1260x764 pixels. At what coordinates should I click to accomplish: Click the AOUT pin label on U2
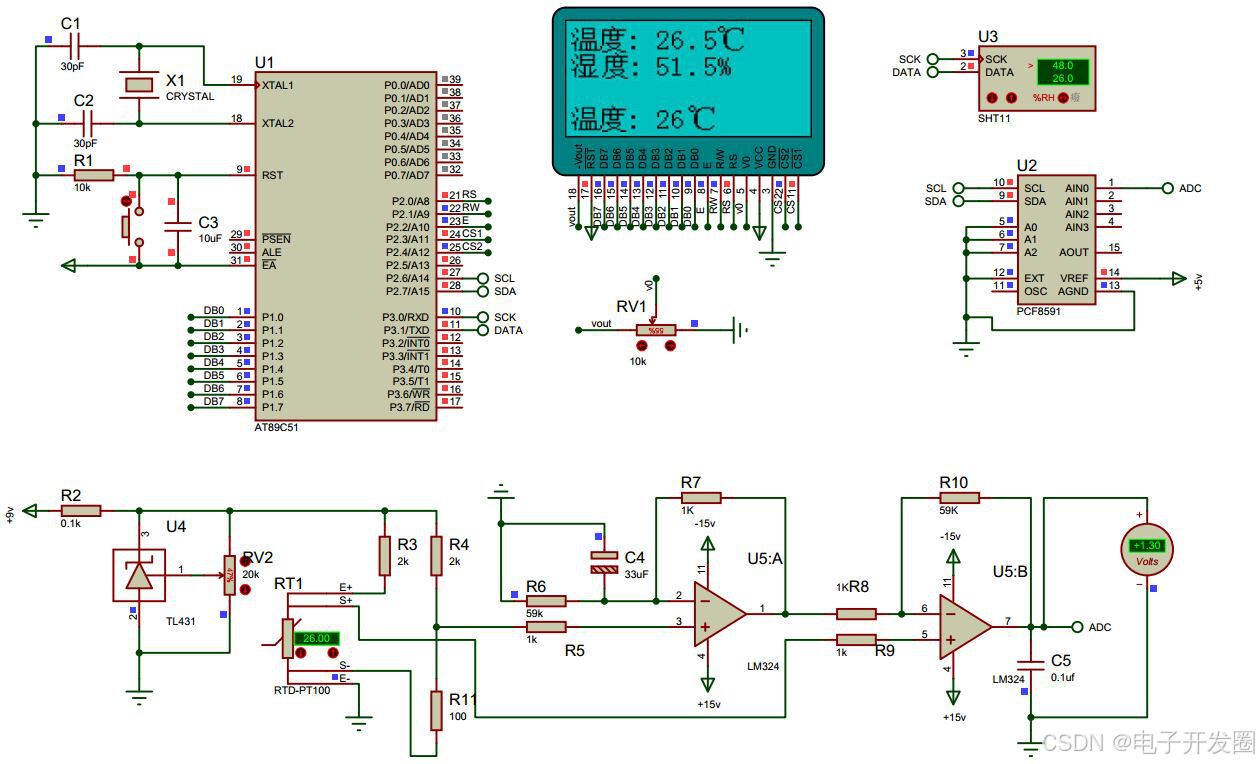click(x=1074, y=253)
